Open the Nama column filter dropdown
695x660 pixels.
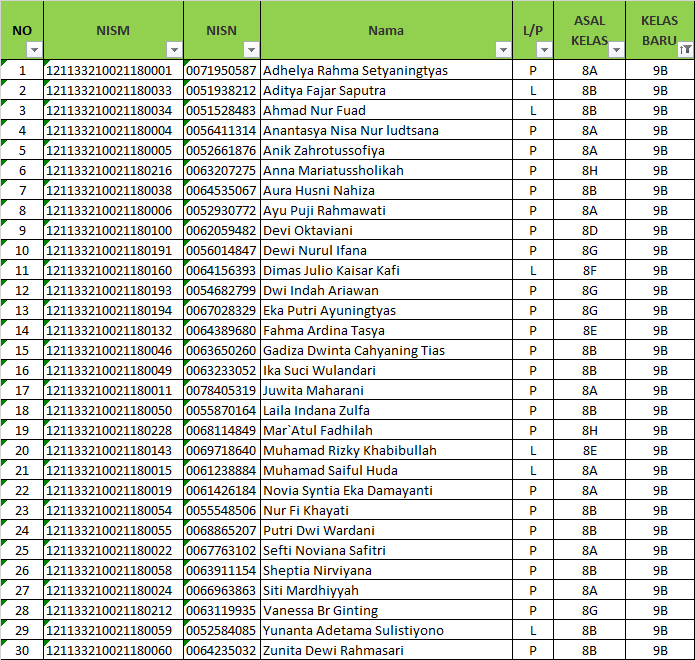tap(503, 50)
